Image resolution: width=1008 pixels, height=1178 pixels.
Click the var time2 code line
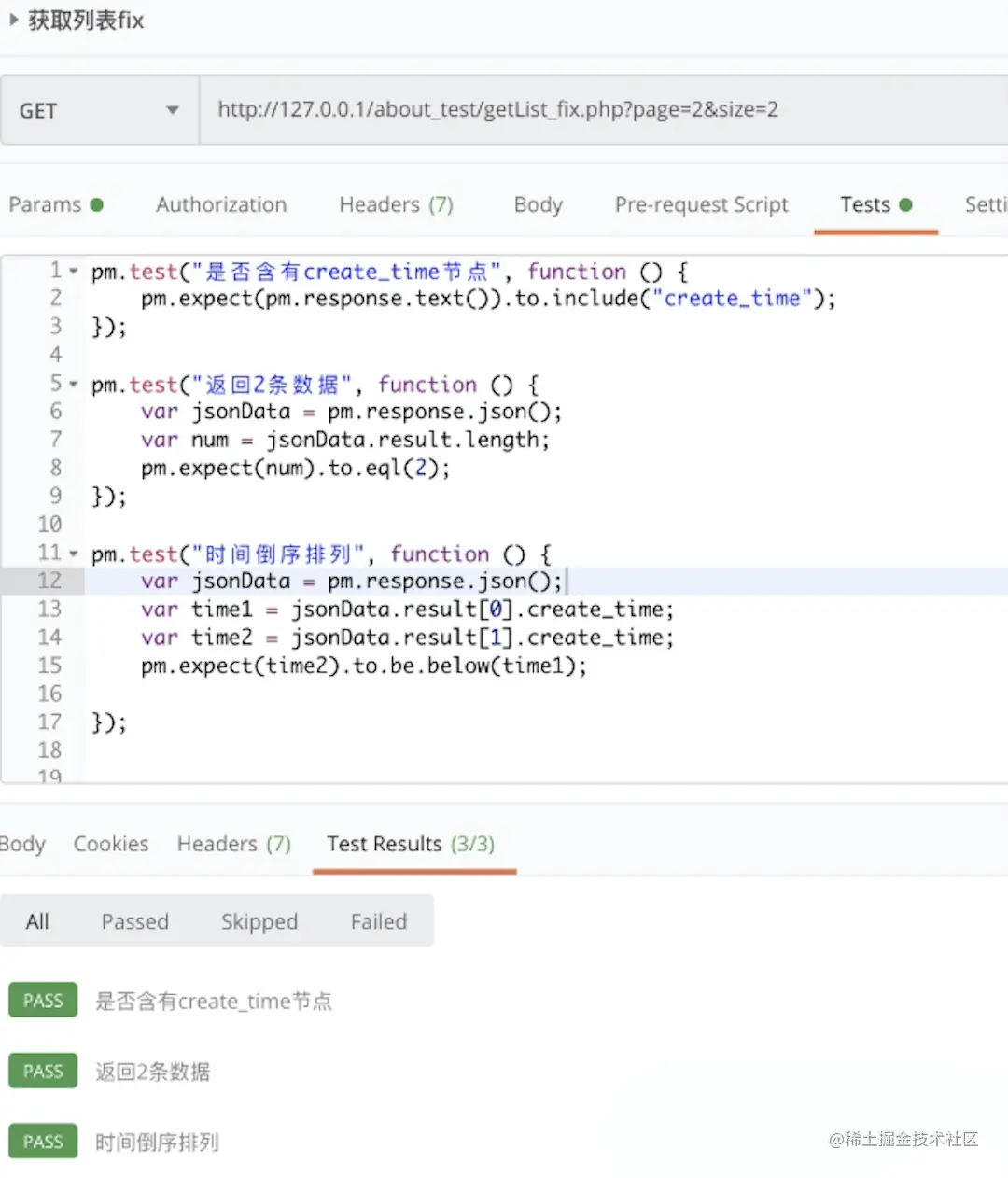[407, 638]
